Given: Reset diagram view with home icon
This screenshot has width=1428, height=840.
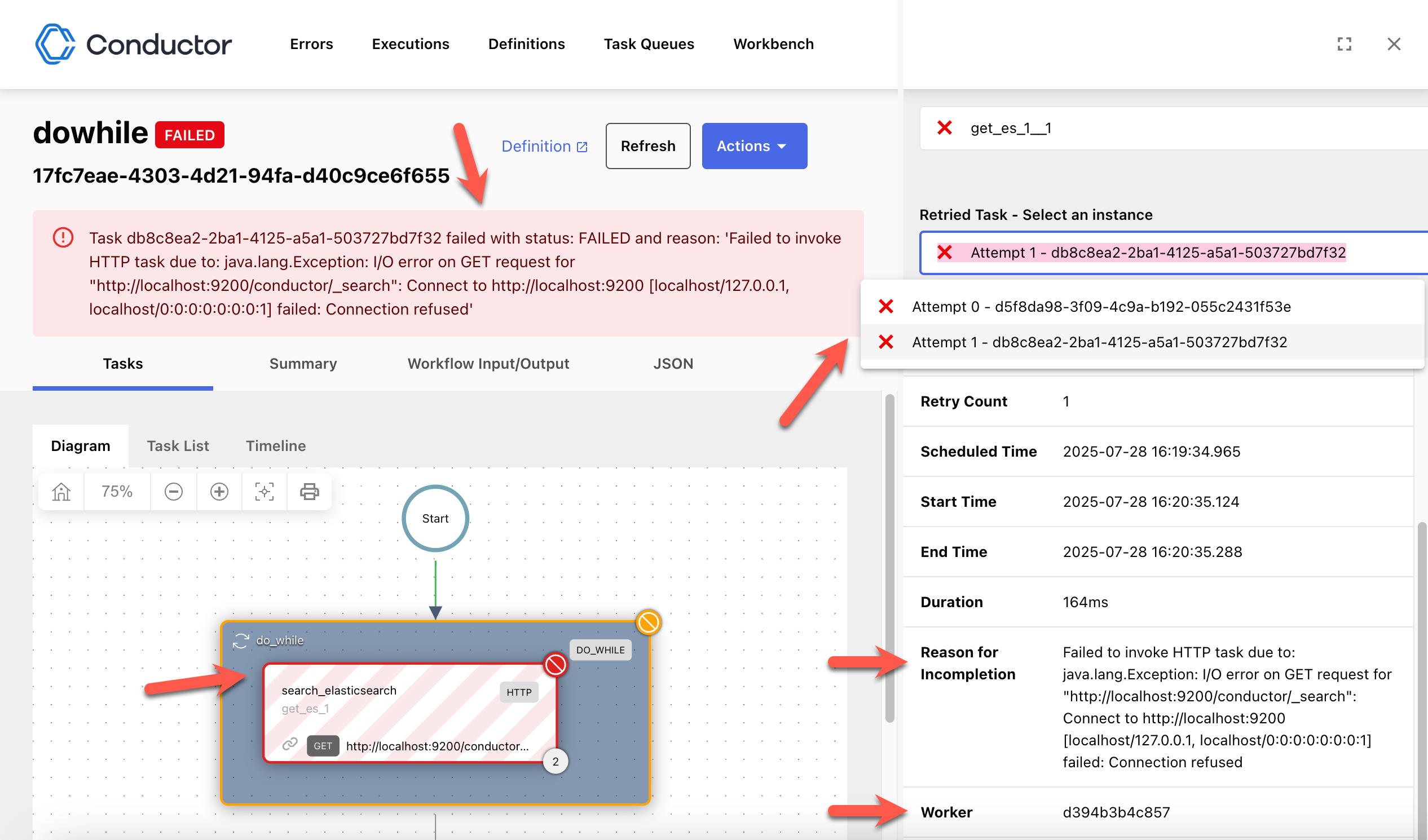Looking at the screenshot, I should point(61,491).
